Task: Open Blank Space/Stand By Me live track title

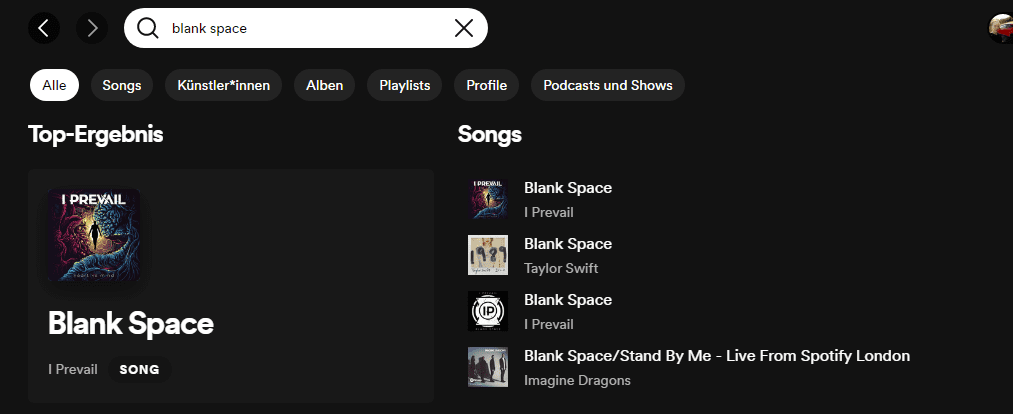Action: pos(716,356)
